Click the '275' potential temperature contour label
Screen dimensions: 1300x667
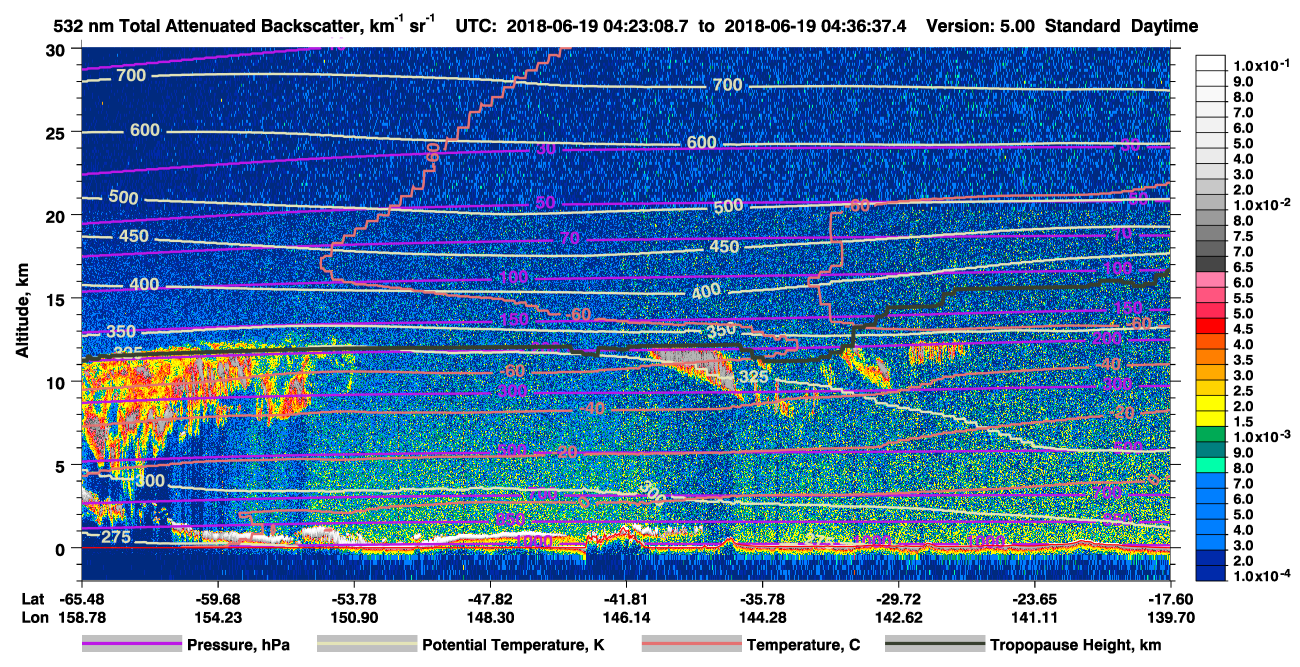click(116, 538)
